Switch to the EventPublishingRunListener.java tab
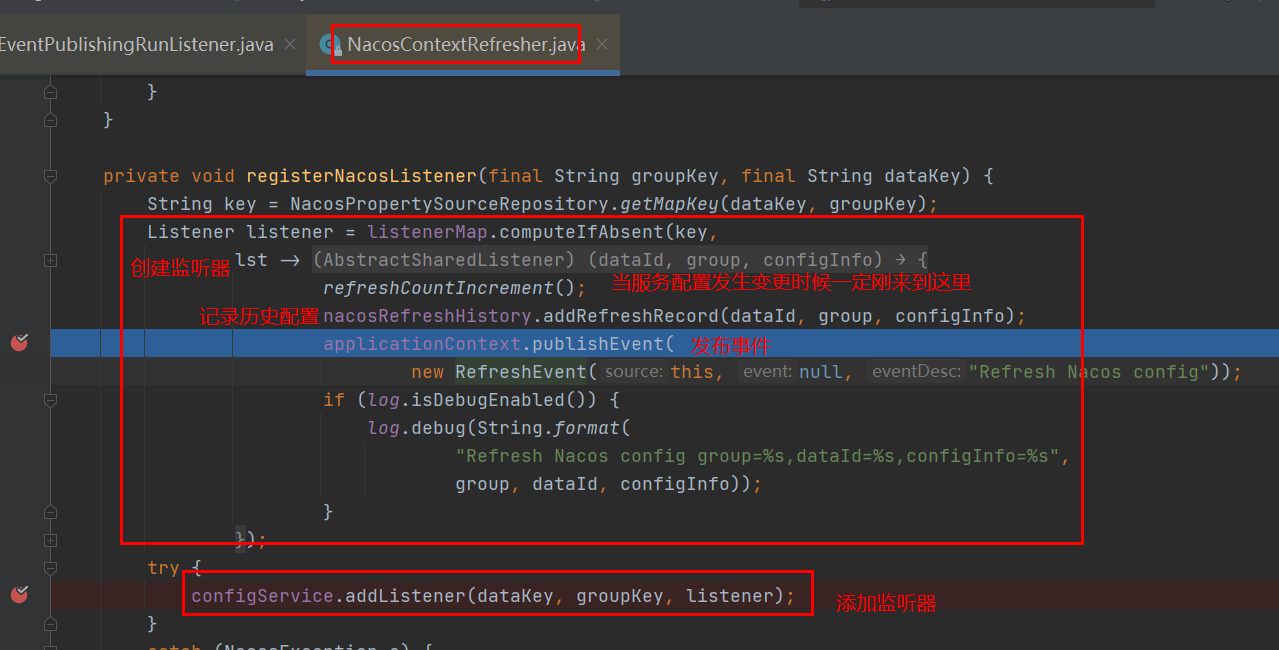This screenshot has height=650, width=1279. 137,45
